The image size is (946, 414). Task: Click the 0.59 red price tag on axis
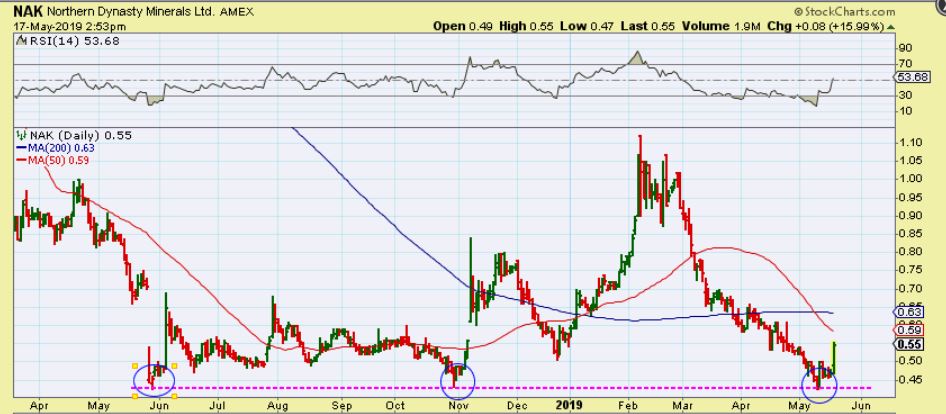[909, 330]
